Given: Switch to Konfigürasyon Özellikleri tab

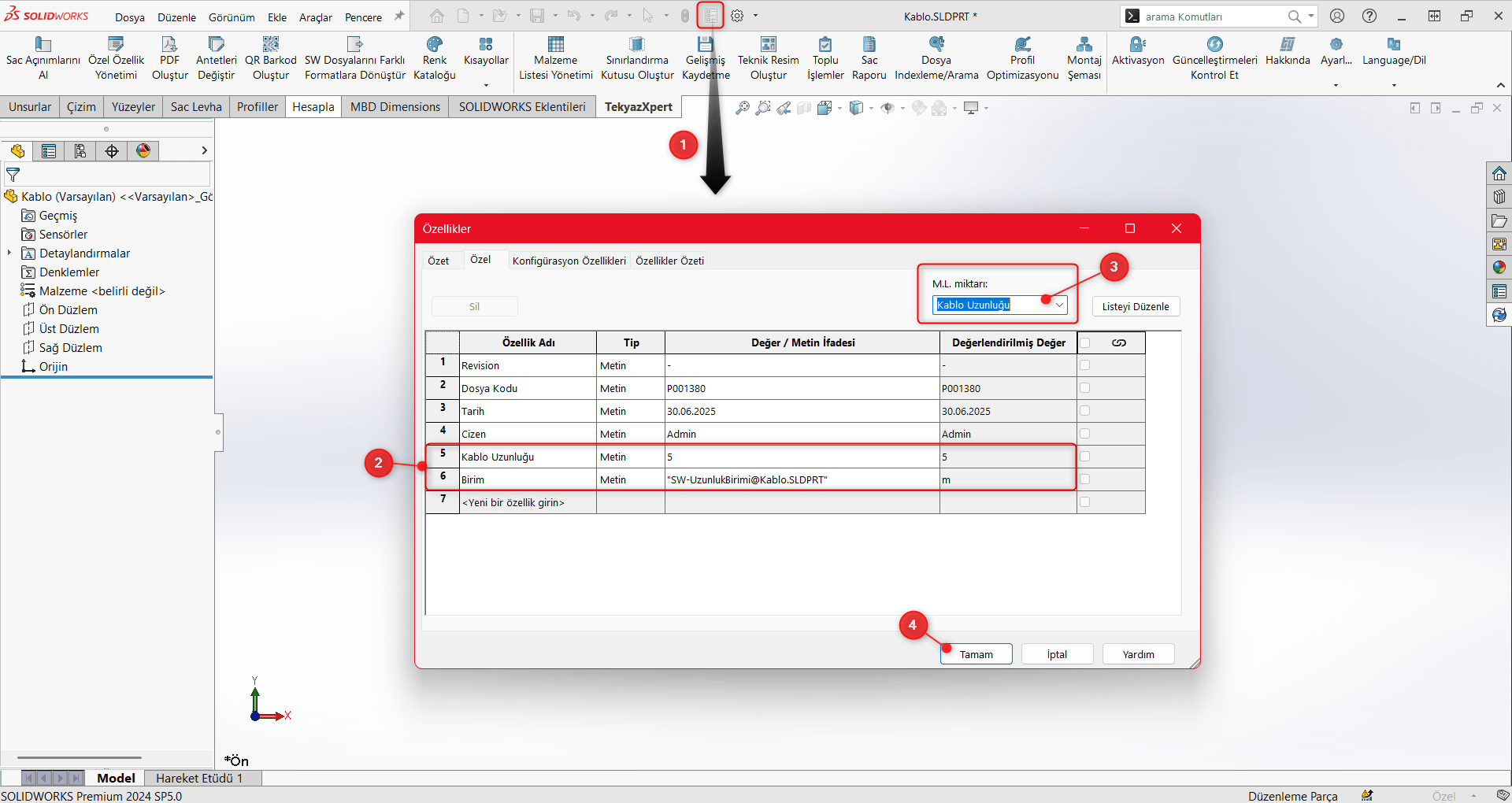Looking at the screenshot, I should tap(569, 261).
